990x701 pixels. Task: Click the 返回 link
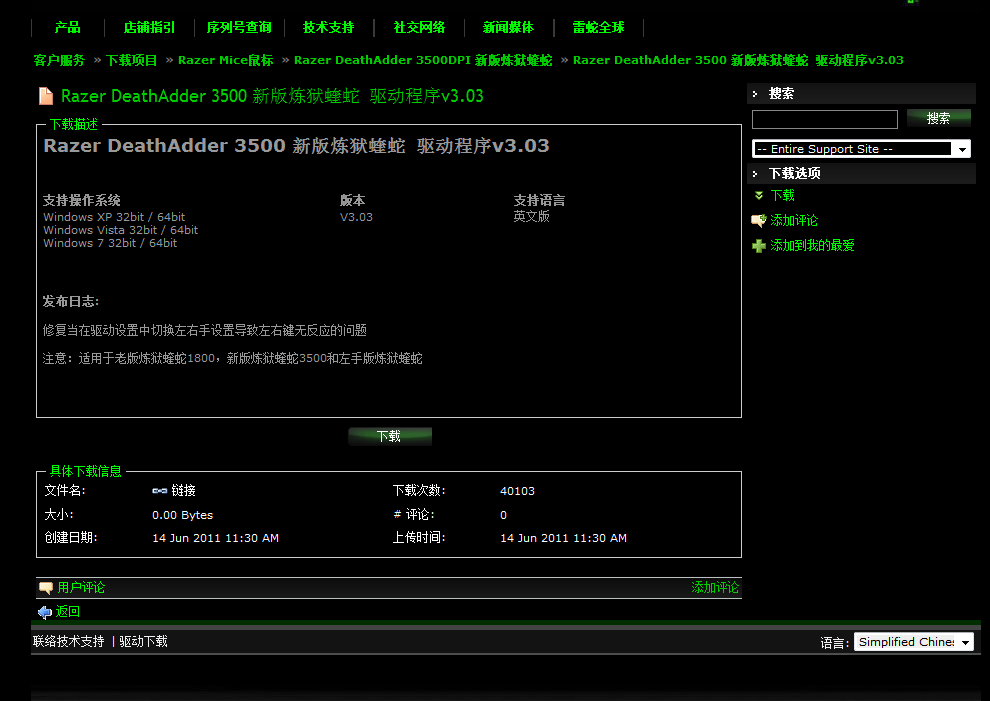pyautogui.click(x=68, y=612)
